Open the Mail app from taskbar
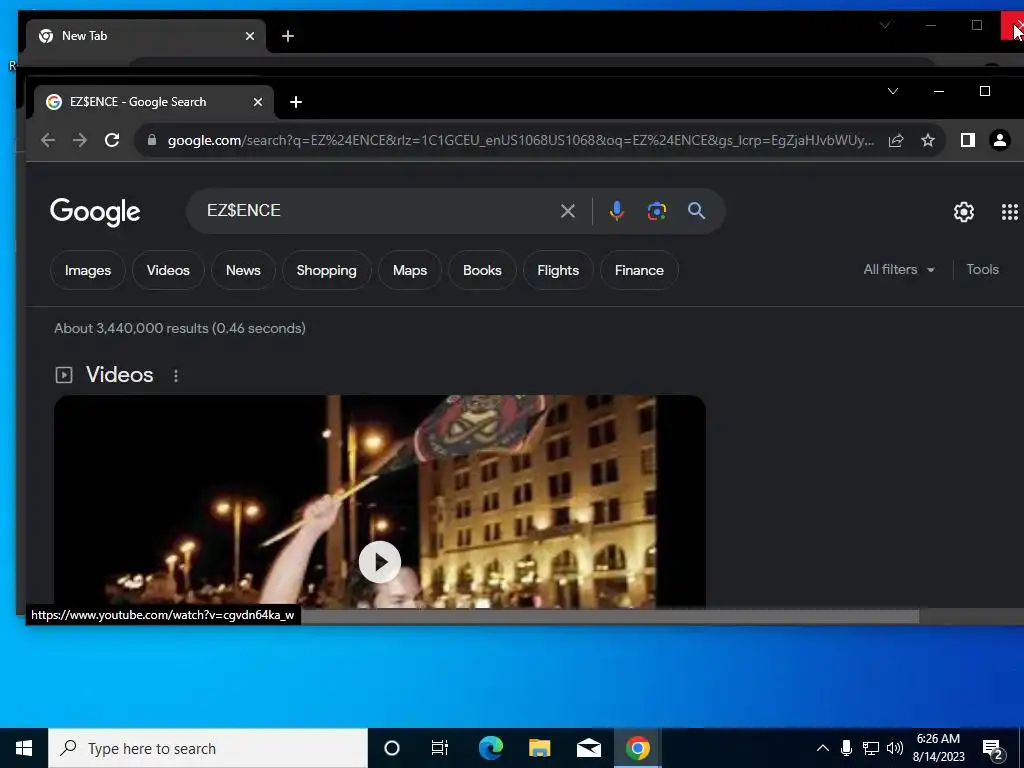This screenshot has height=768, width=1024. point(588,748)
